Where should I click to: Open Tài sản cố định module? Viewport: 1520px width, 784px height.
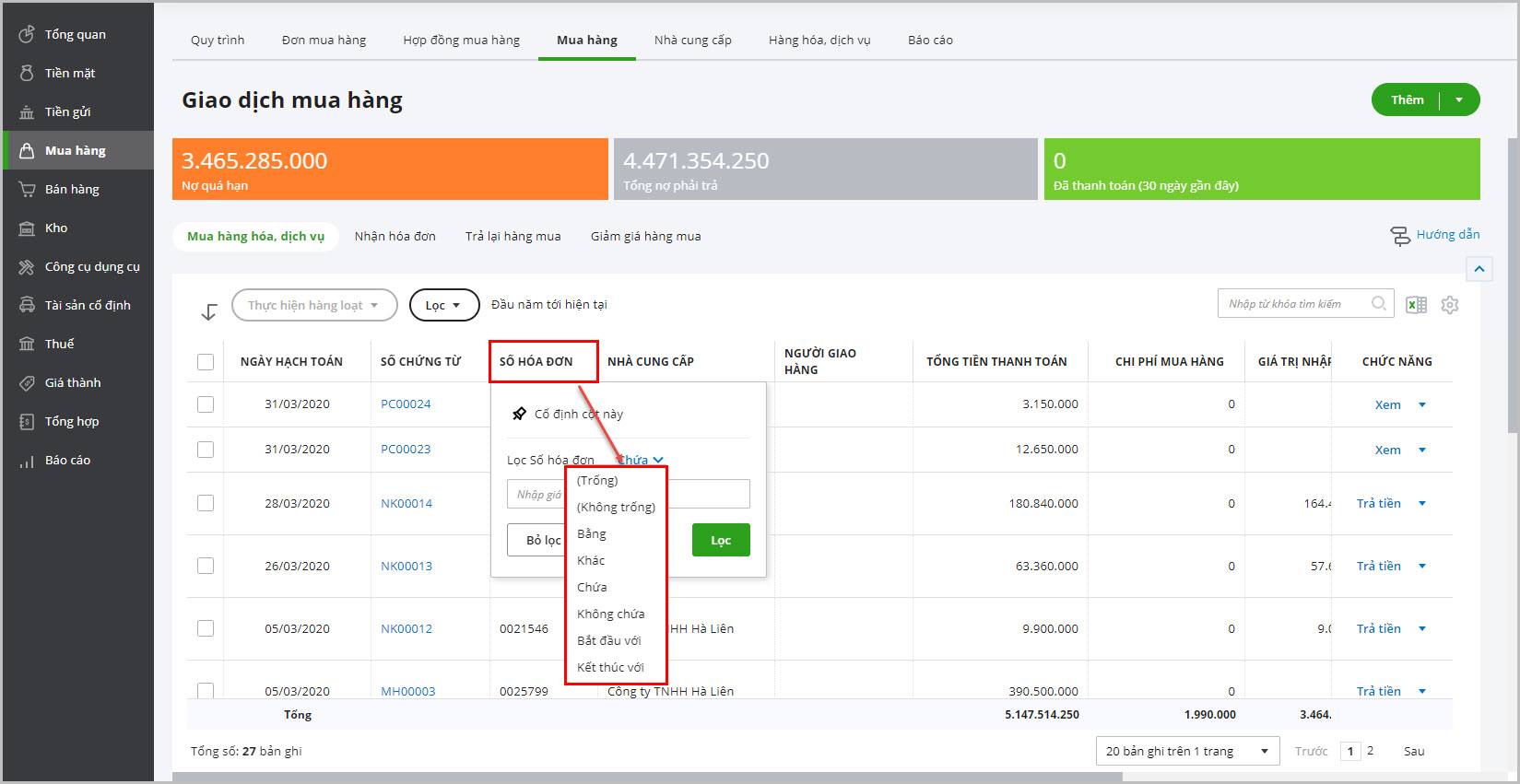pos(88,305)
